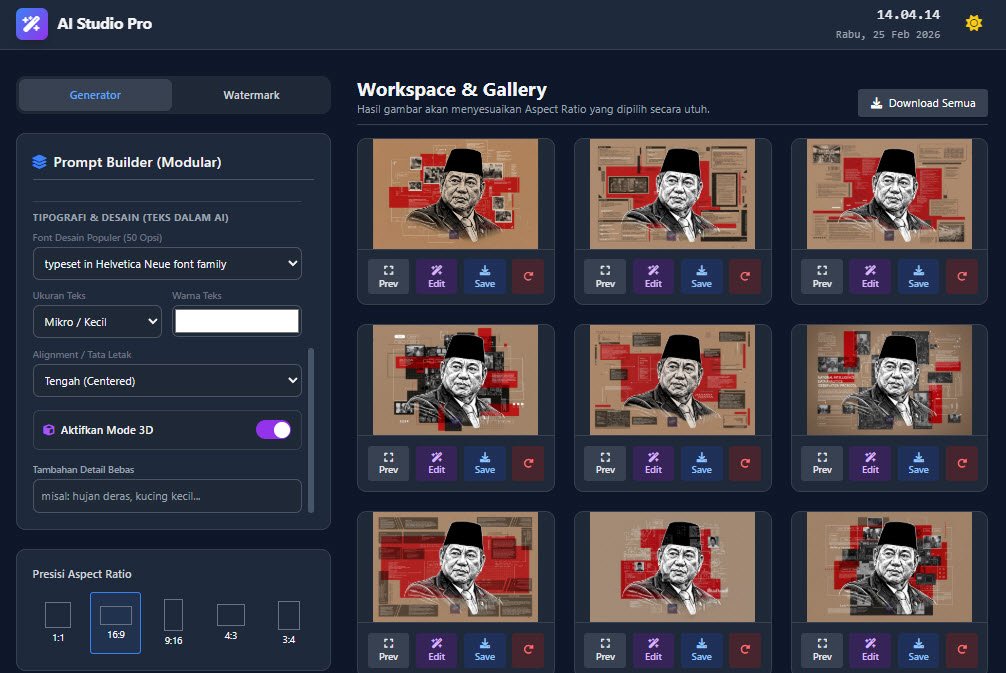
Task: Edit the first image in the second row
Action: point(436,463)
